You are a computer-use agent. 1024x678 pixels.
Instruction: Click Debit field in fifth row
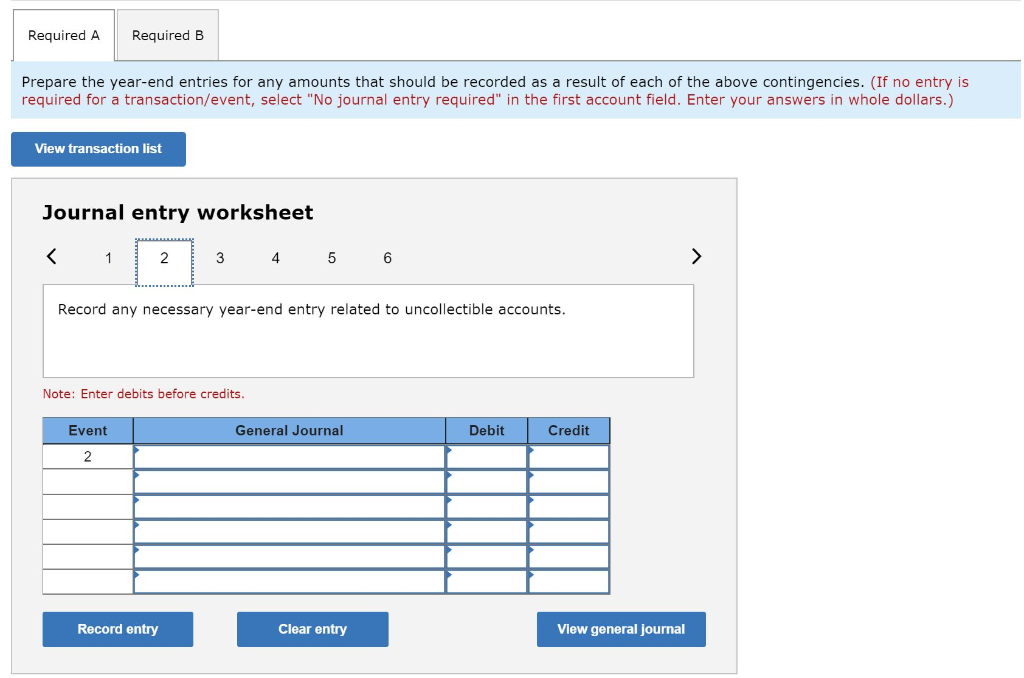[x=487, y=556]
